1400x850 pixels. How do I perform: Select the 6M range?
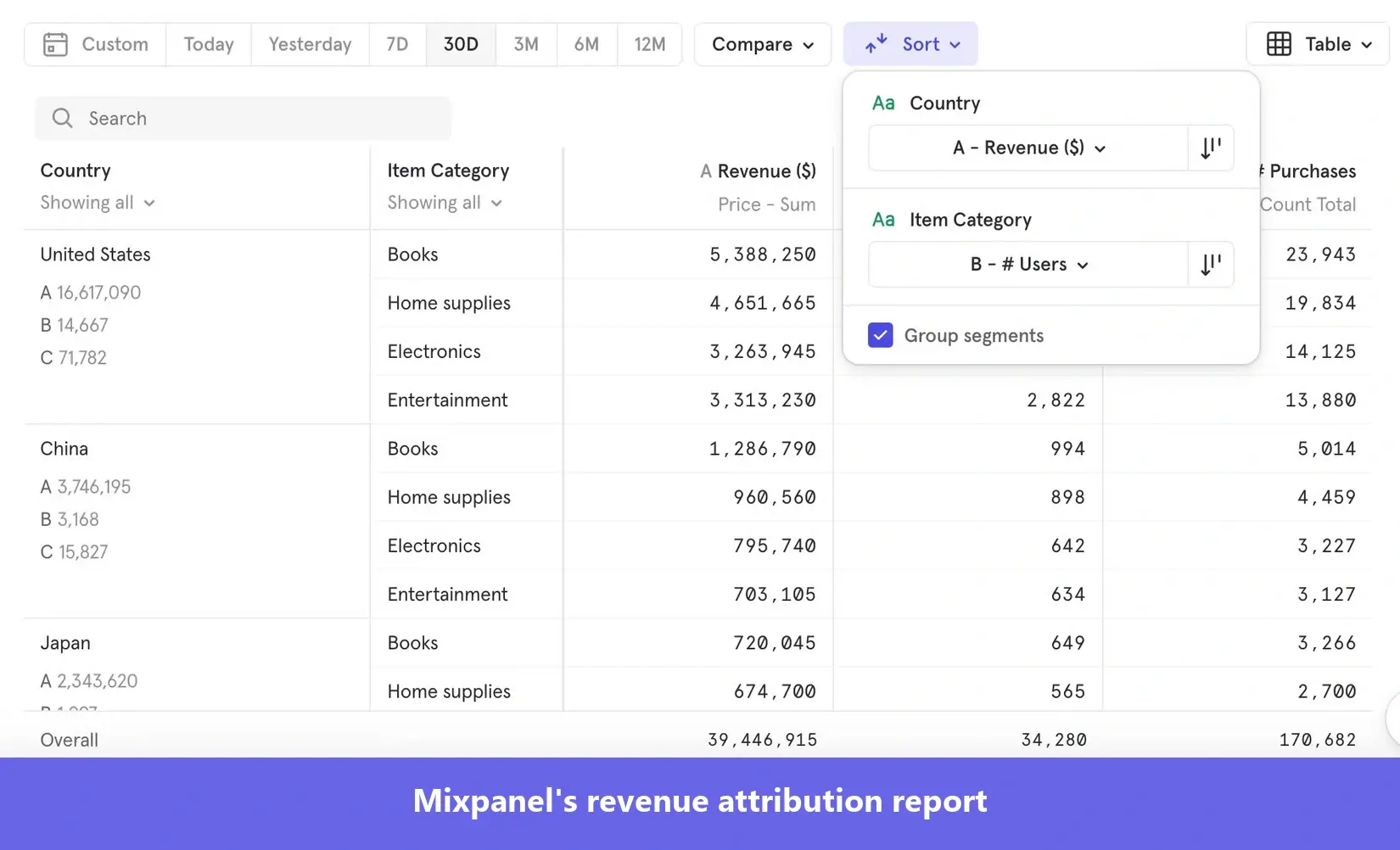586,44
